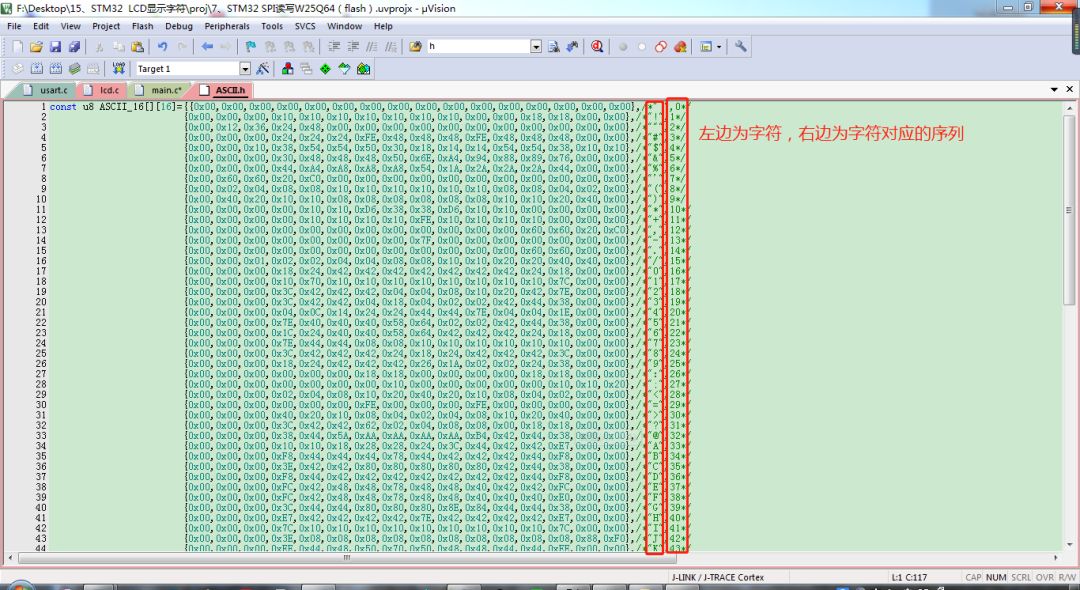
Task: Select the ASCII.h tab
Action: (x=223, y=90)
